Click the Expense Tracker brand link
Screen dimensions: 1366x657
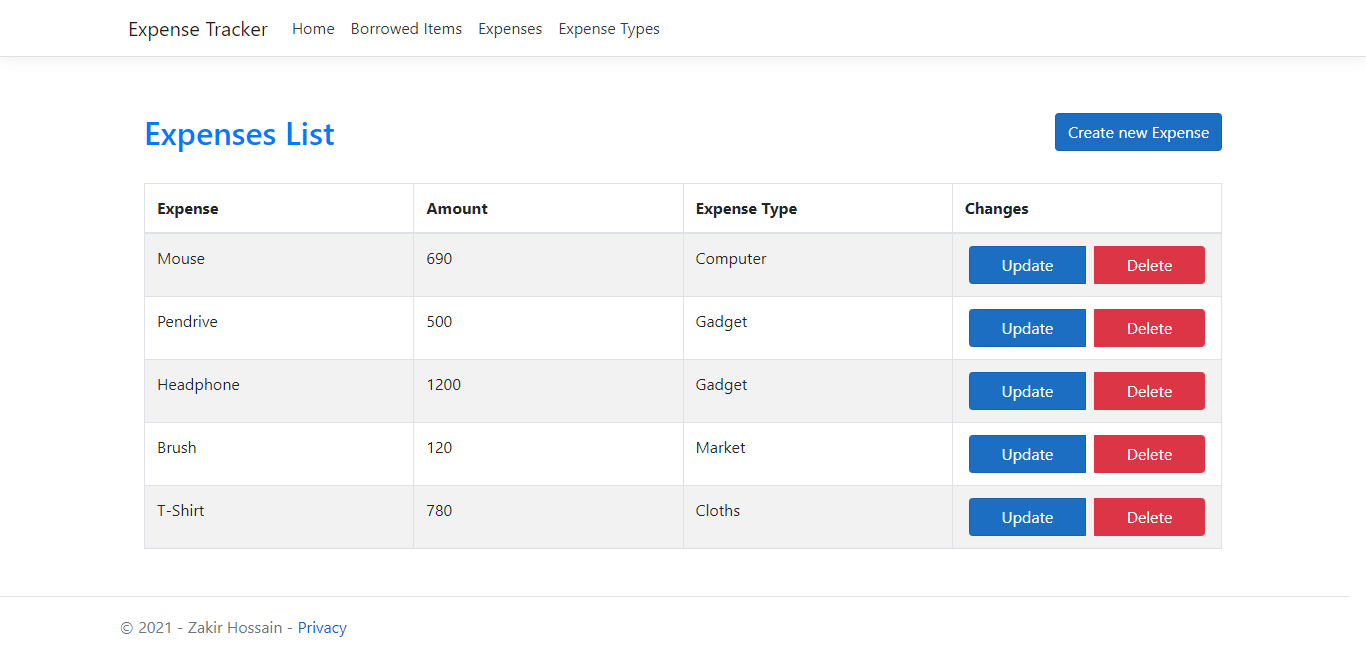click(x=198, y=29)
